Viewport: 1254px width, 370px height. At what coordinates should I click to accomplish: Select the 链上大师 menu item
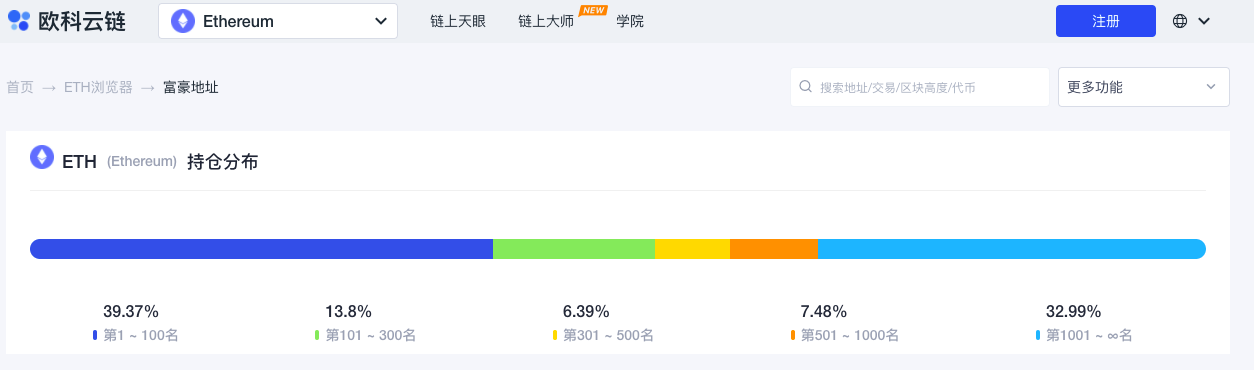(546, 21)
